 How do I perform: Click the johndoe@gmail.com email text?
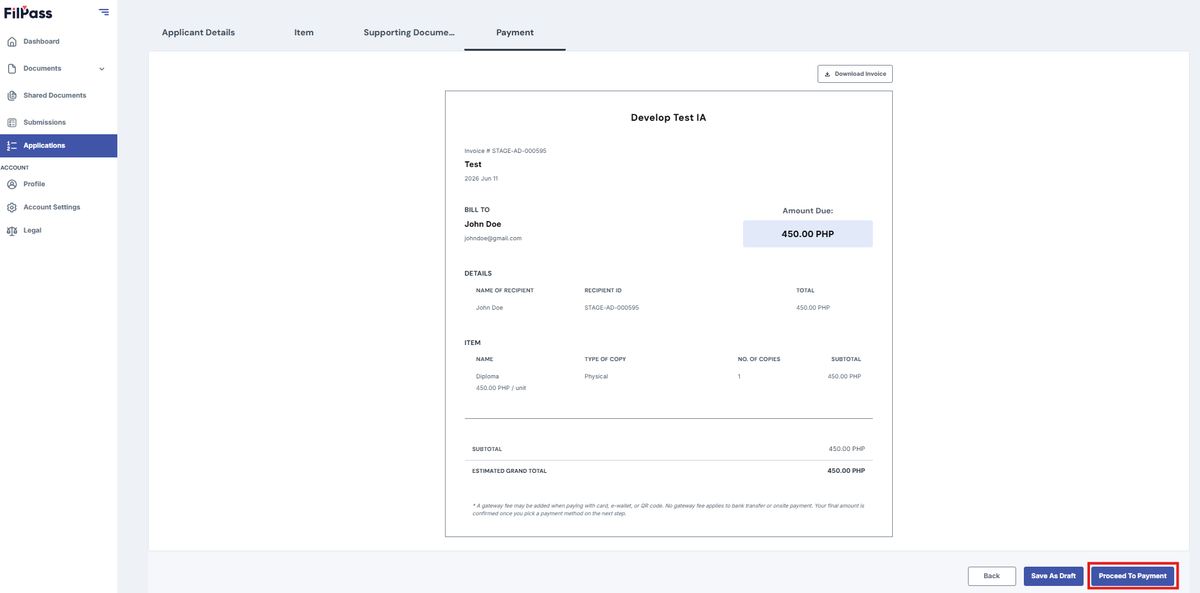click(493, 238)
